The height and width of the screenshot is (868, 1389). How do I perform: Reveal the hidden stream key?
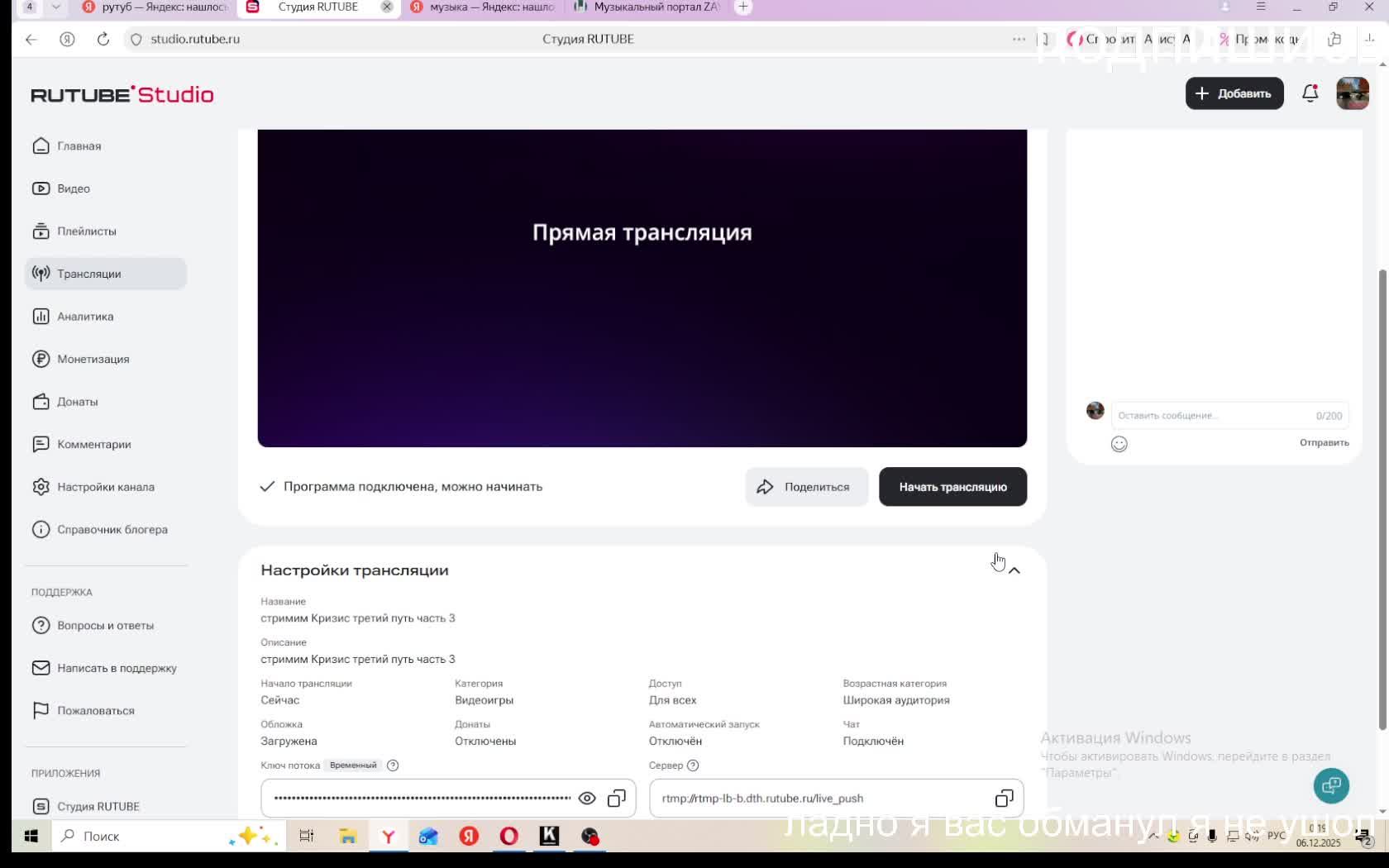click(587, 798)
